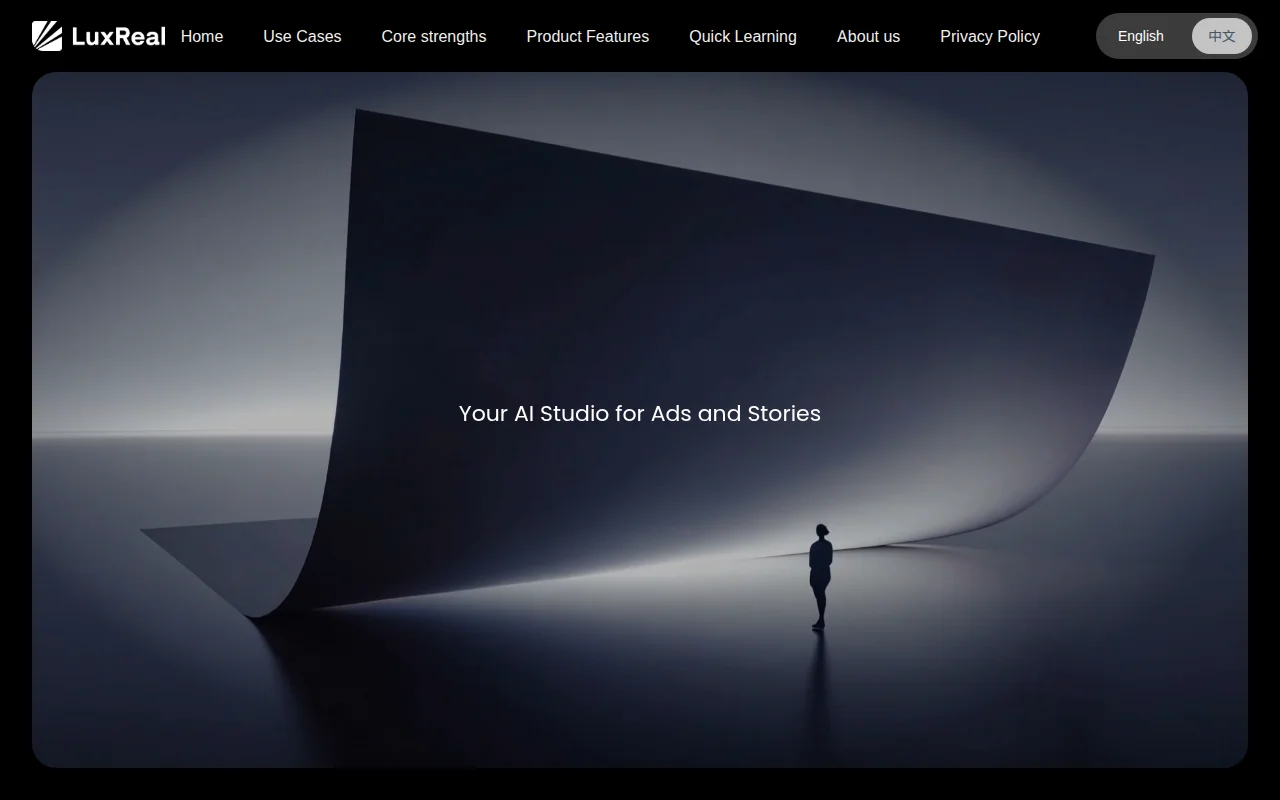Open Core strengths nav link
The image size is (1280, 800).
434,36
